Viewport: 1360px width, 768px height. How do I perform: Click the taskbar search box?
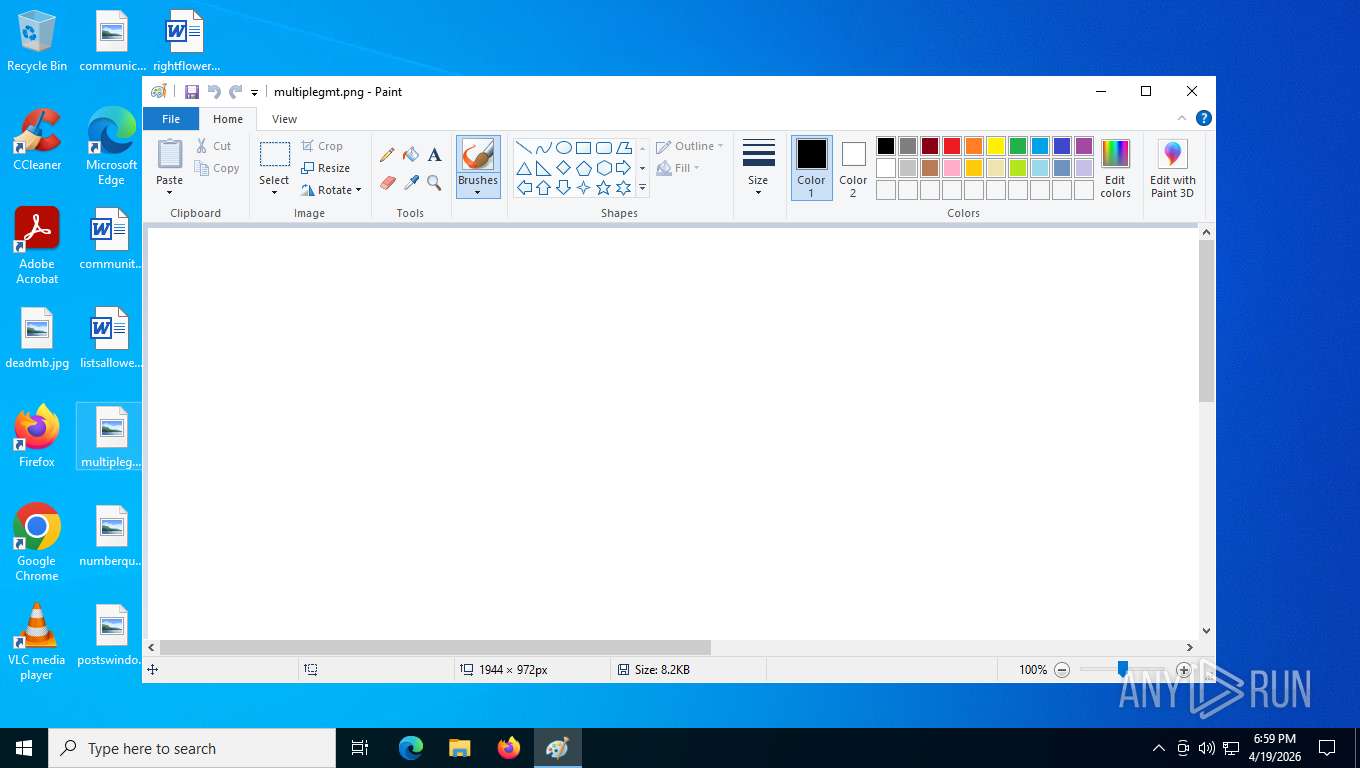click(x=192, y=748)
